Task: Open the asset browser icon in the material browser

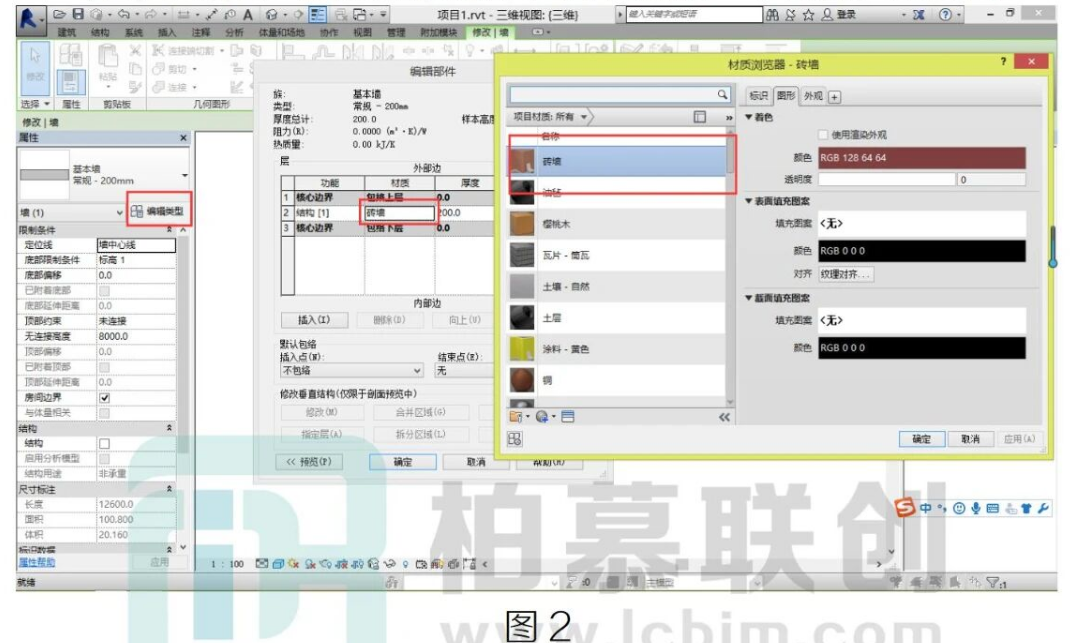Action: point(567,416)
